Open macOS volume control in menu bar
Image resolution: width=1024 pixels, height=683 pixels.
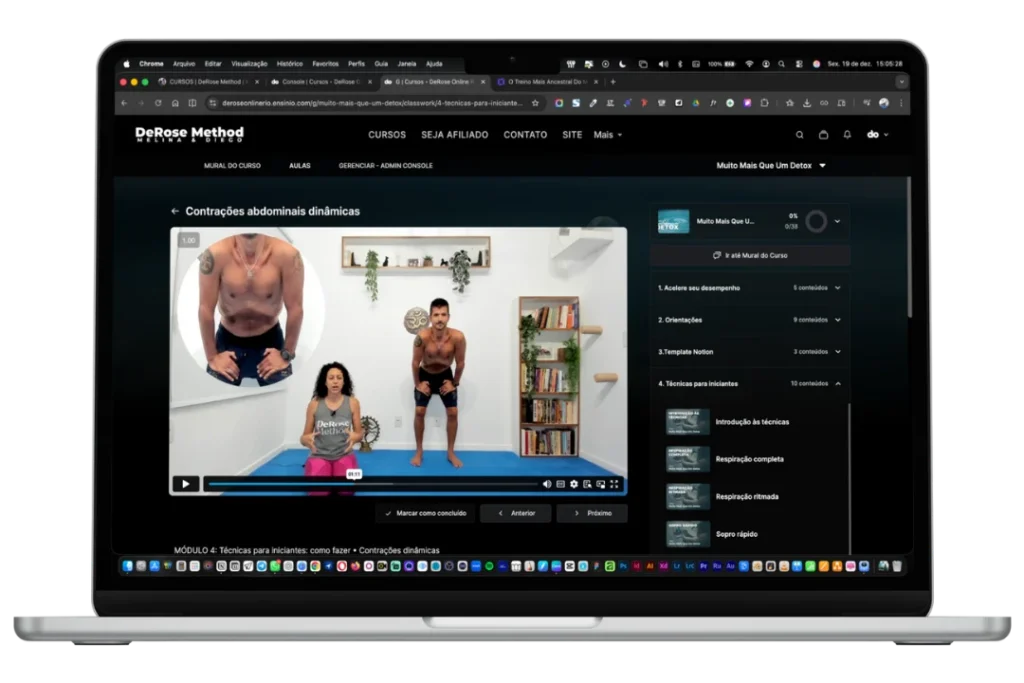click(663, 64)
